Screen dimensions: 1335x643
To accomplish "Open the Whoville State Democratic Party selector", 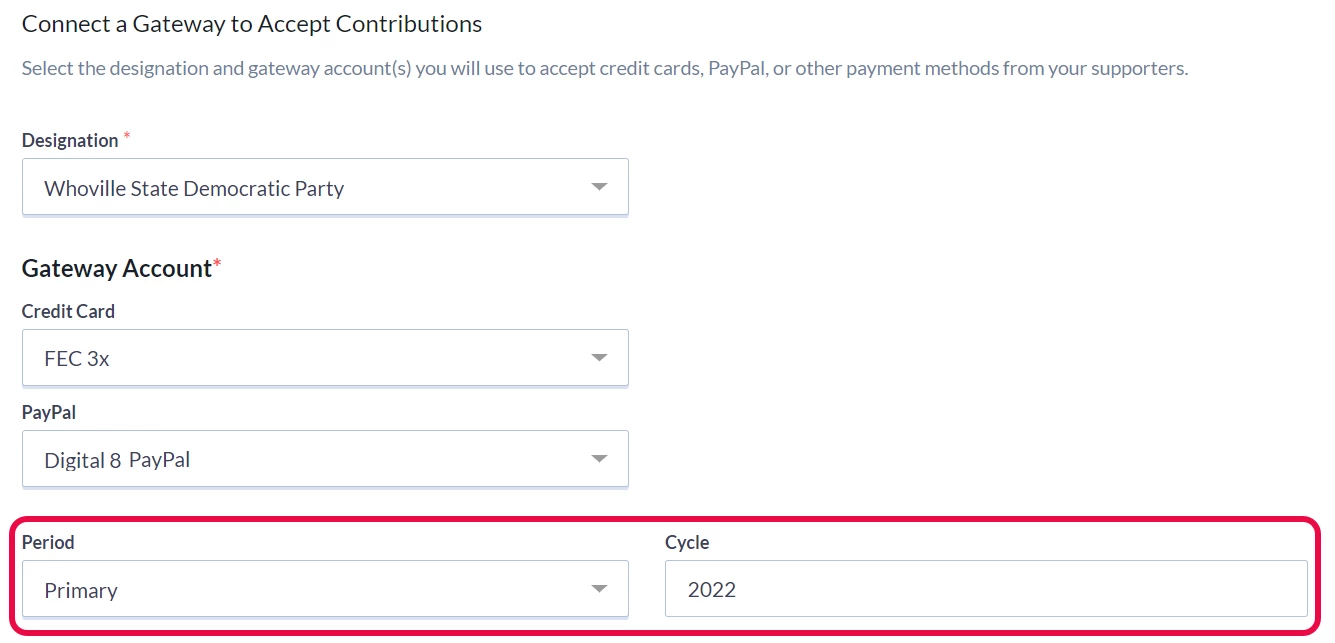I will 325,187.
